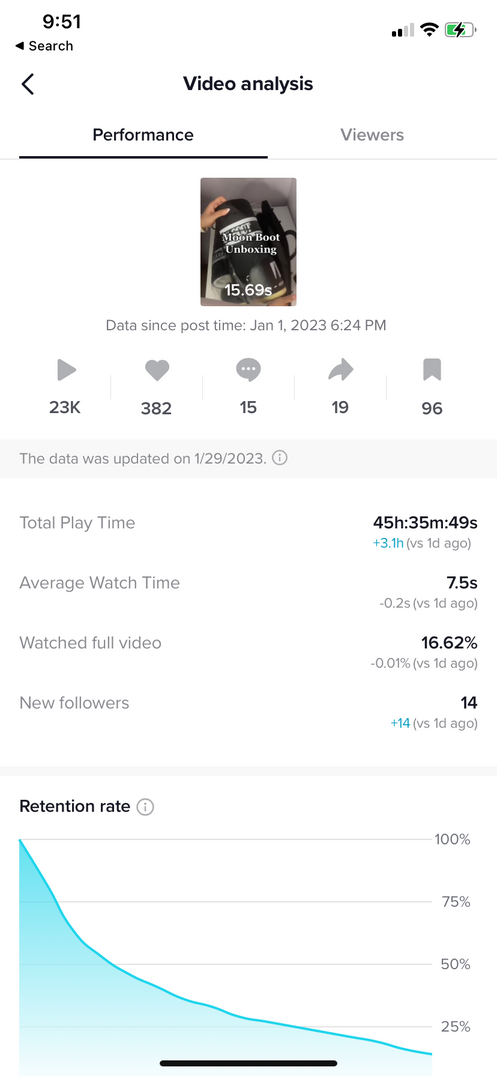Tap the share arrow icon
Viewport: 497px width, 1076px height.
point(340,371)
